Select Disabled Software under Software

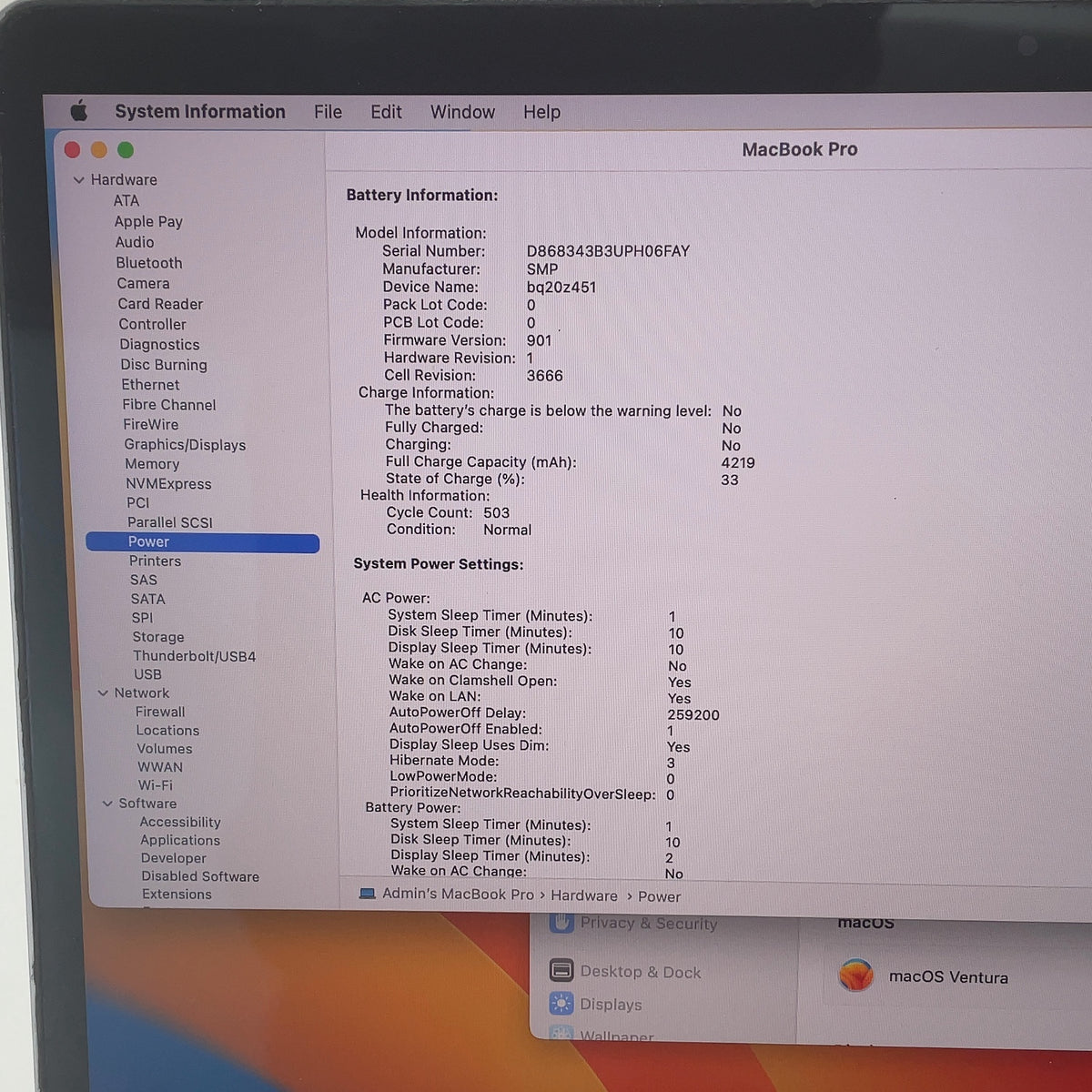point(200,876)
